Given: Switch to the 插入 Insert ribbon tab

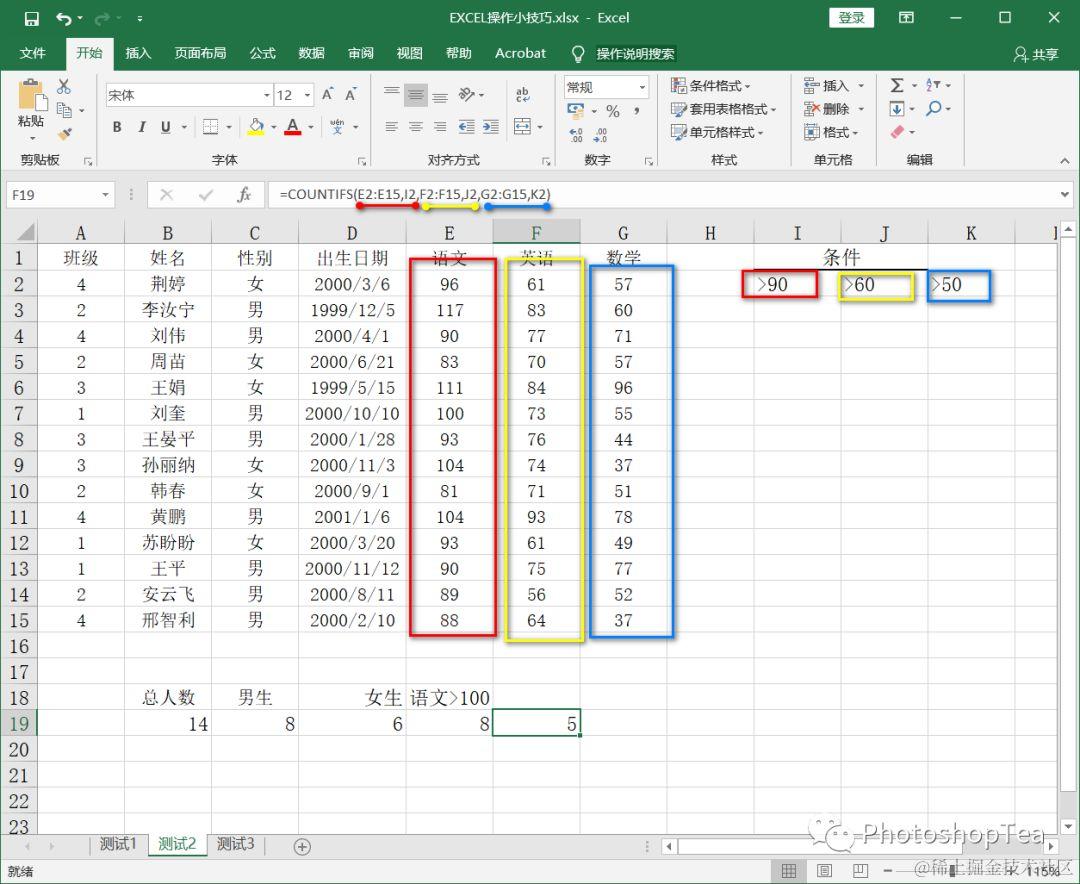Looking at the screenshot, I should 138,53.
